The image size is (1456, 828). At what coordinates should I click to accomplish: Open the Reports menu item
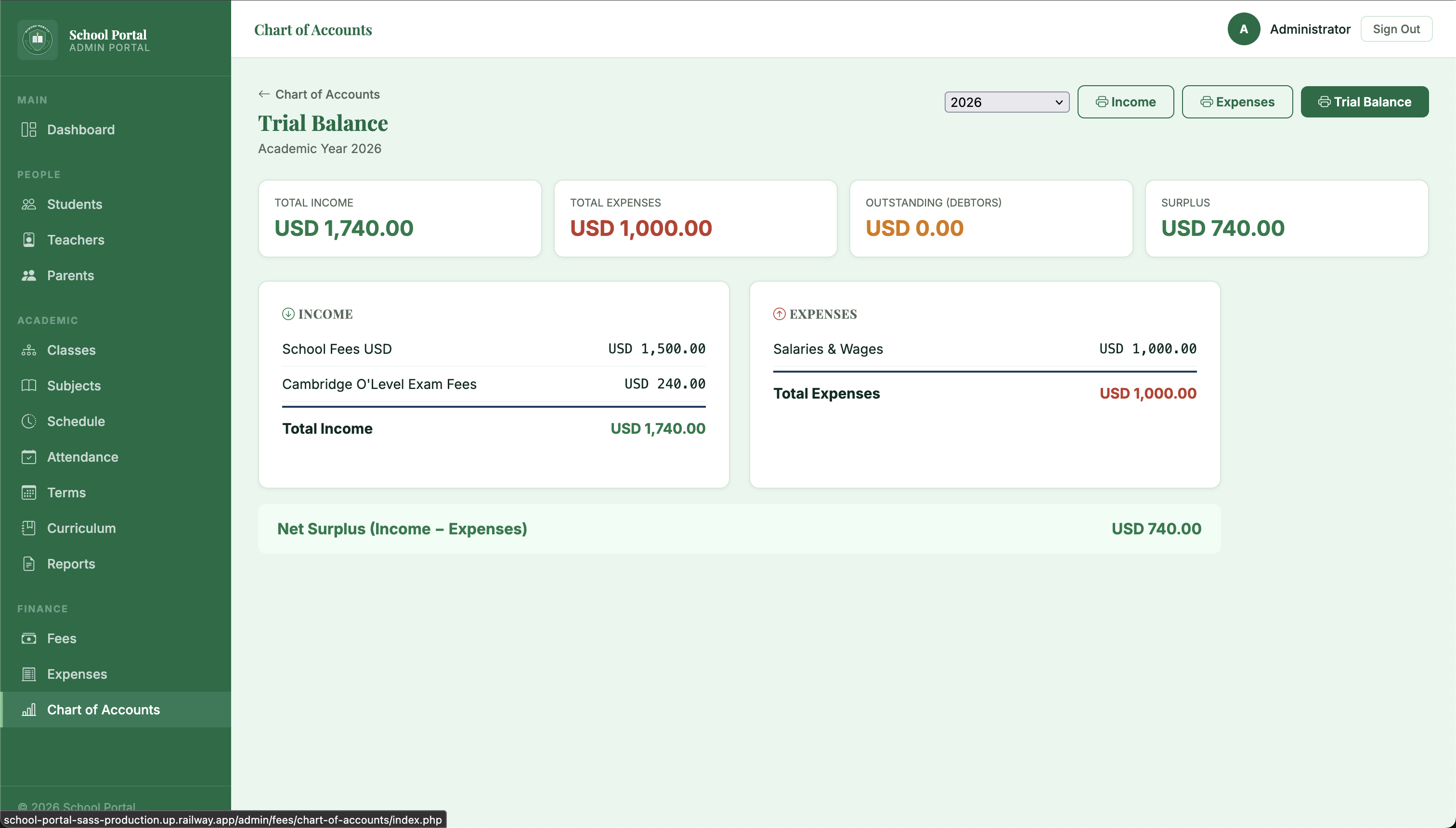[x=70, y=564]
